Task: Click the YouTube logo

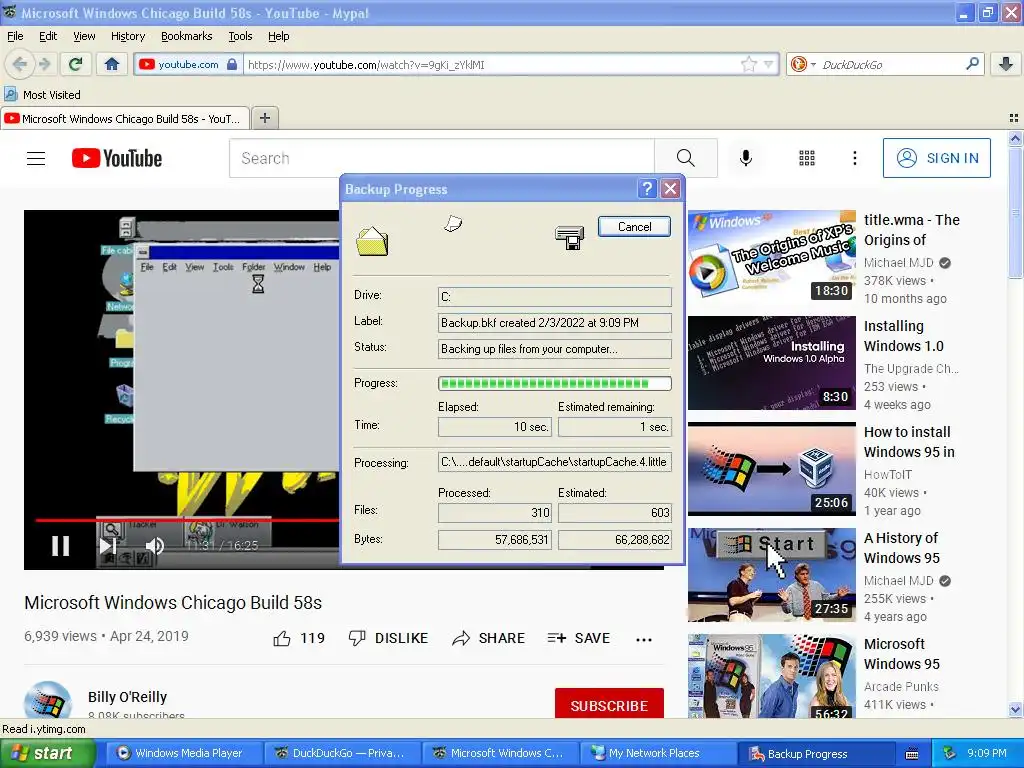Action: tap(117, 158)
